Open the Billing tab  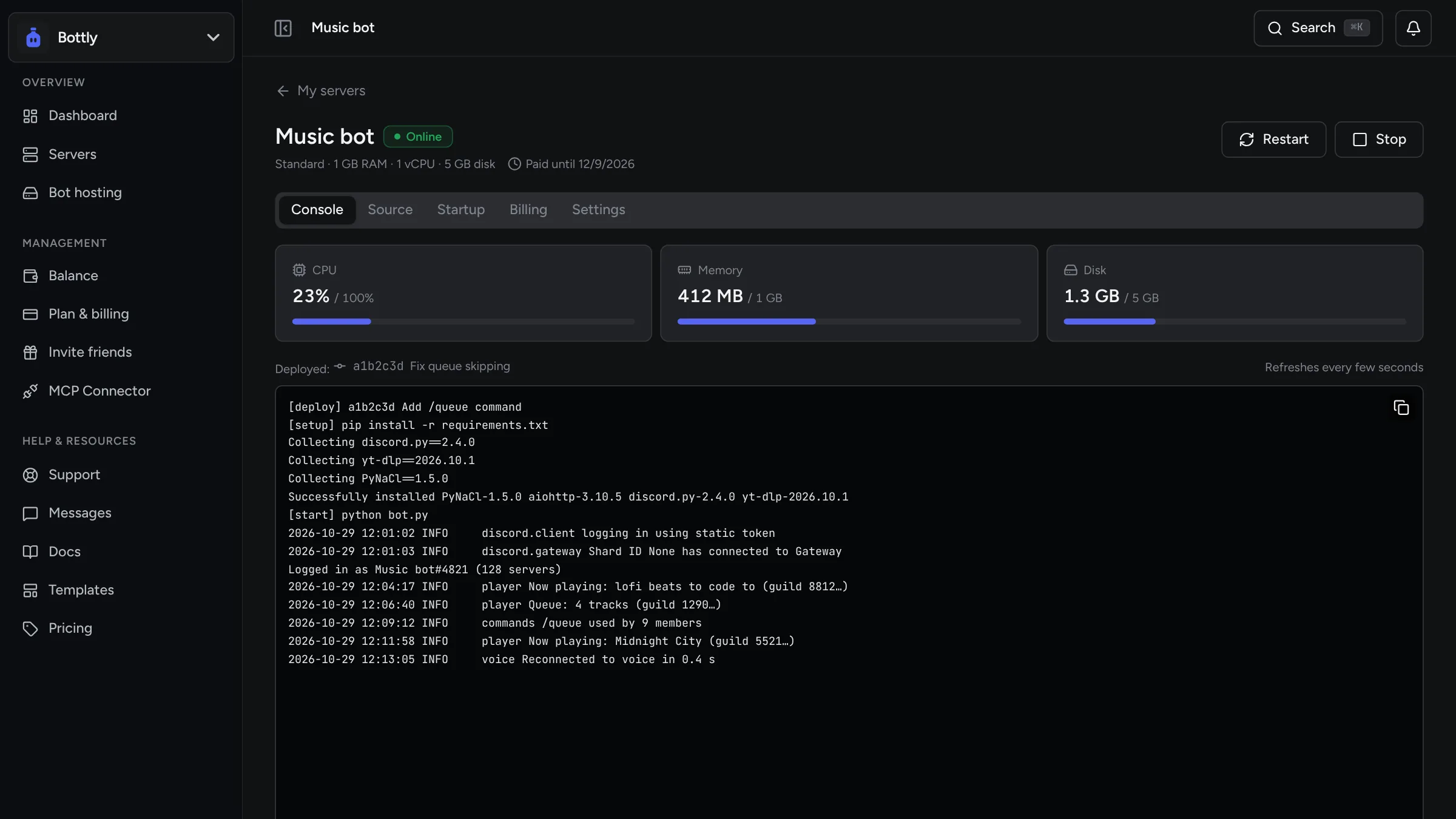click(528, 210)
